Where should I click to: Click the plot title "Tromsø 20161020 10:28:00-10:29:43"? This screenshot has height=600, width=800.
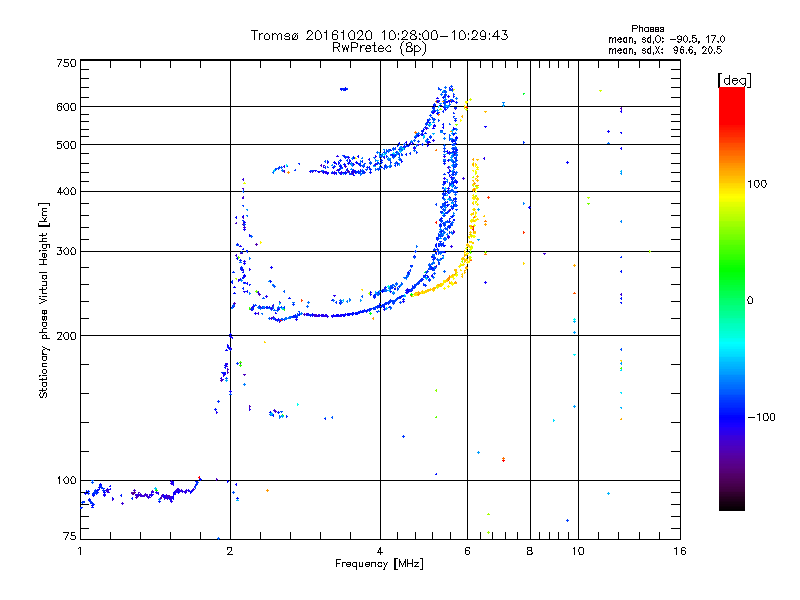379,35
